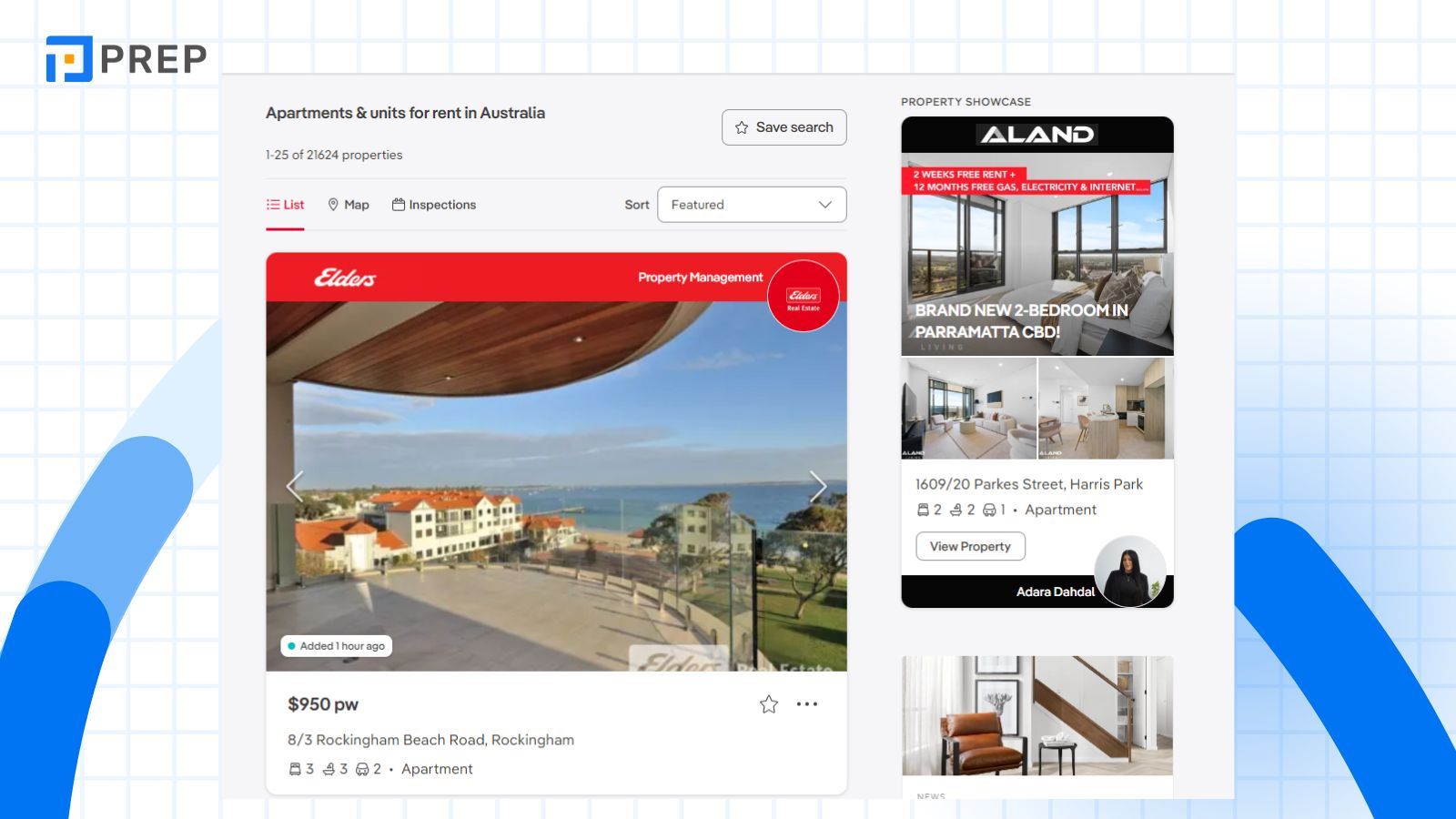Click the ALAND logo banner
Image resolution: width=1456 pixels, height=819 pixels.
pyautogui.click(x=1037, y=135)
